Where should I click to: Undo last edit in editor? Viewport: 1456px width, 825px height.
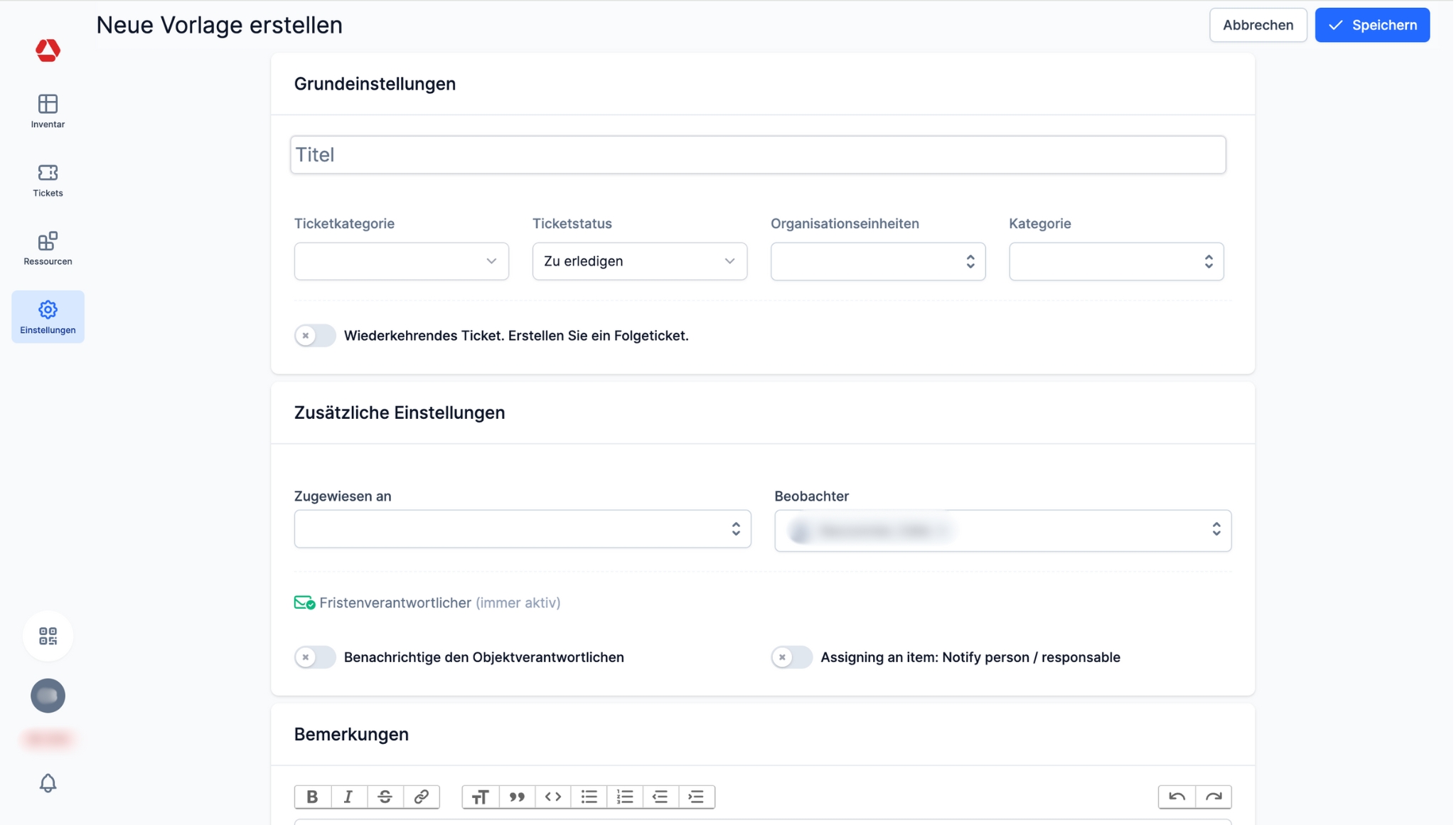1177,797
